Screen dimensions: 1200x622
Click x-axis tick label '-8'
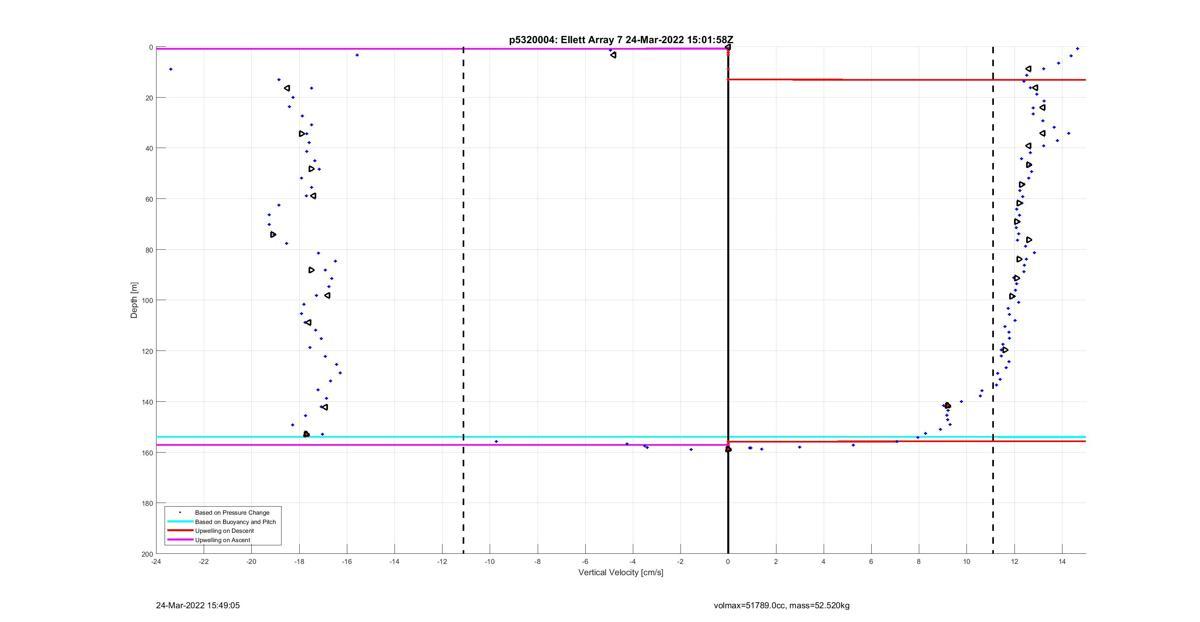tap(537, 562)
